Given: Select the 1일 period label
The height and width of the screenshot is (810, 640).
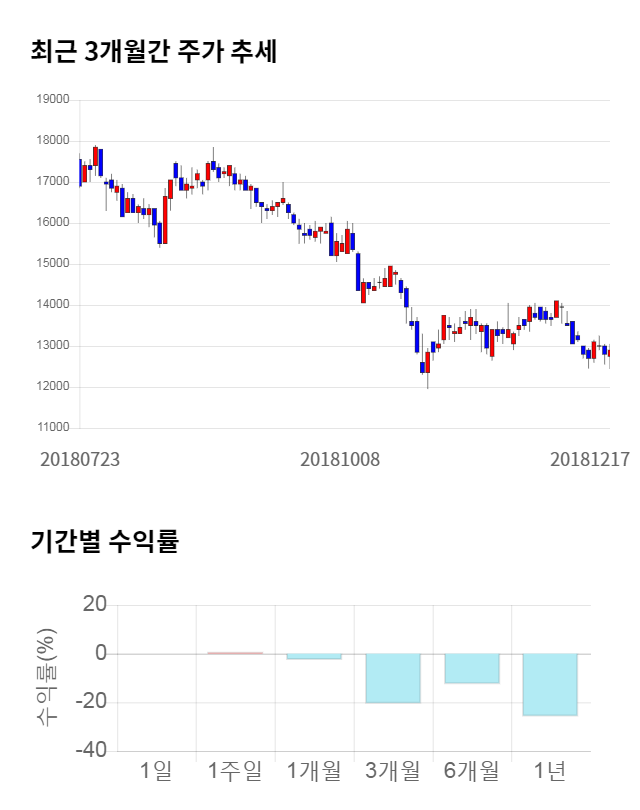Looking at the screenshot, I should pos(157,771).
